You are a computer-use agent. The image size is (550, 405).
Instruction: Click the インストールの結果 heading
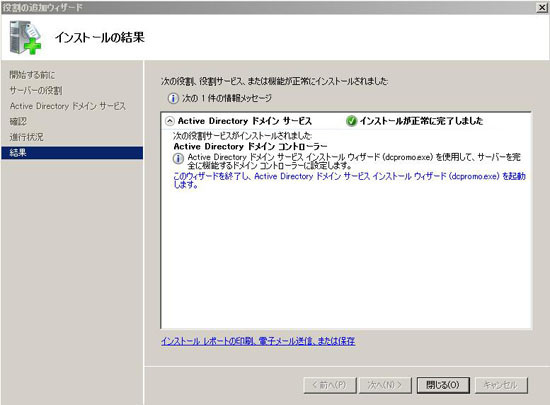pyautogui.click(x=100, y=38)
